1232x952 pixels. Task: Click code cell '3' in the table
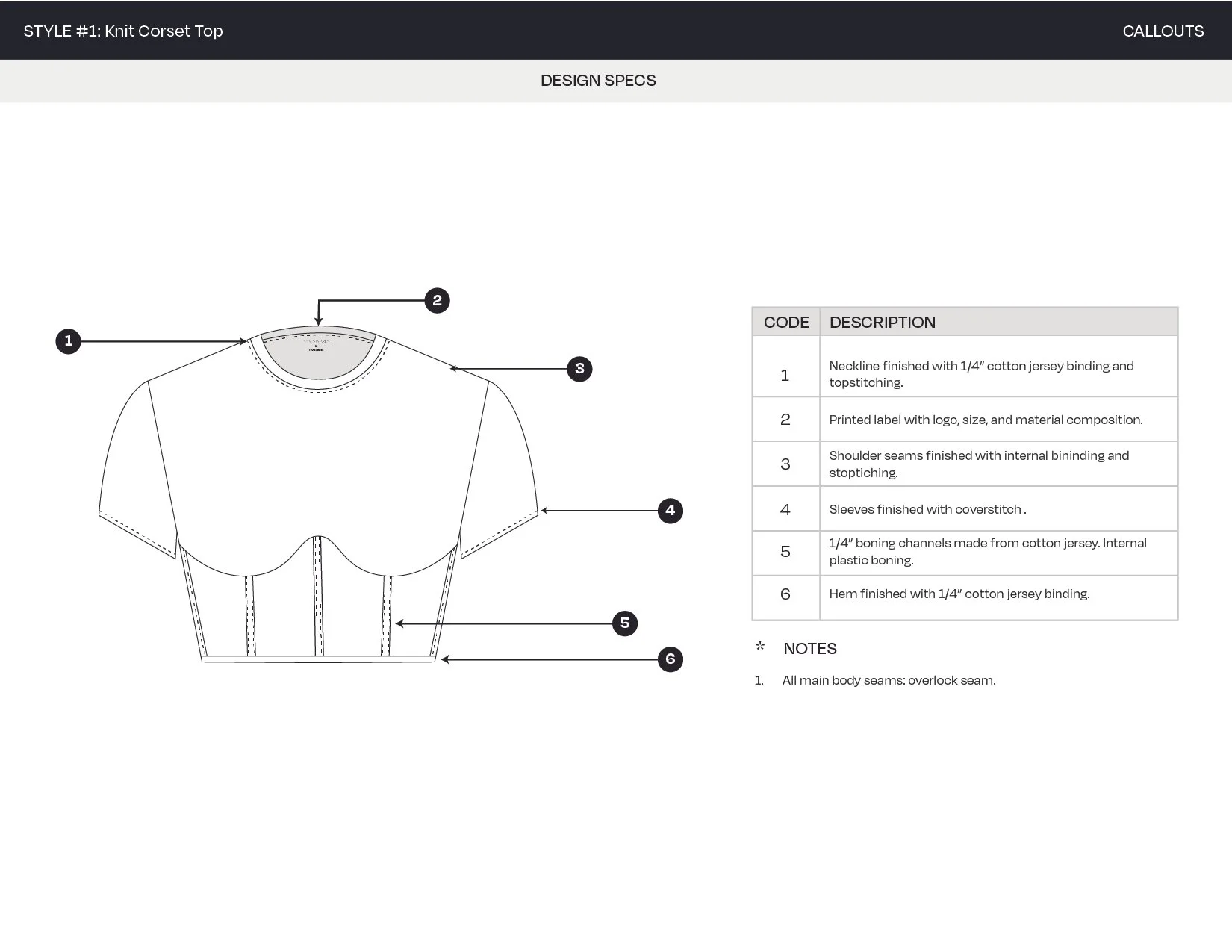[785, 464]
